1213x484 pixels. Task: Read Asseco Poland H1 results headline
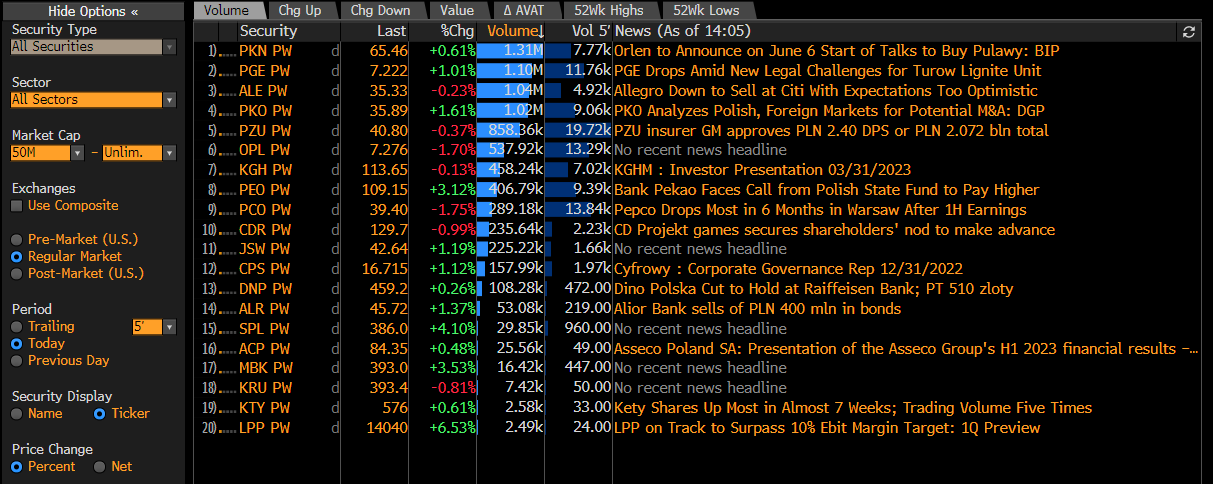(906, 349)
